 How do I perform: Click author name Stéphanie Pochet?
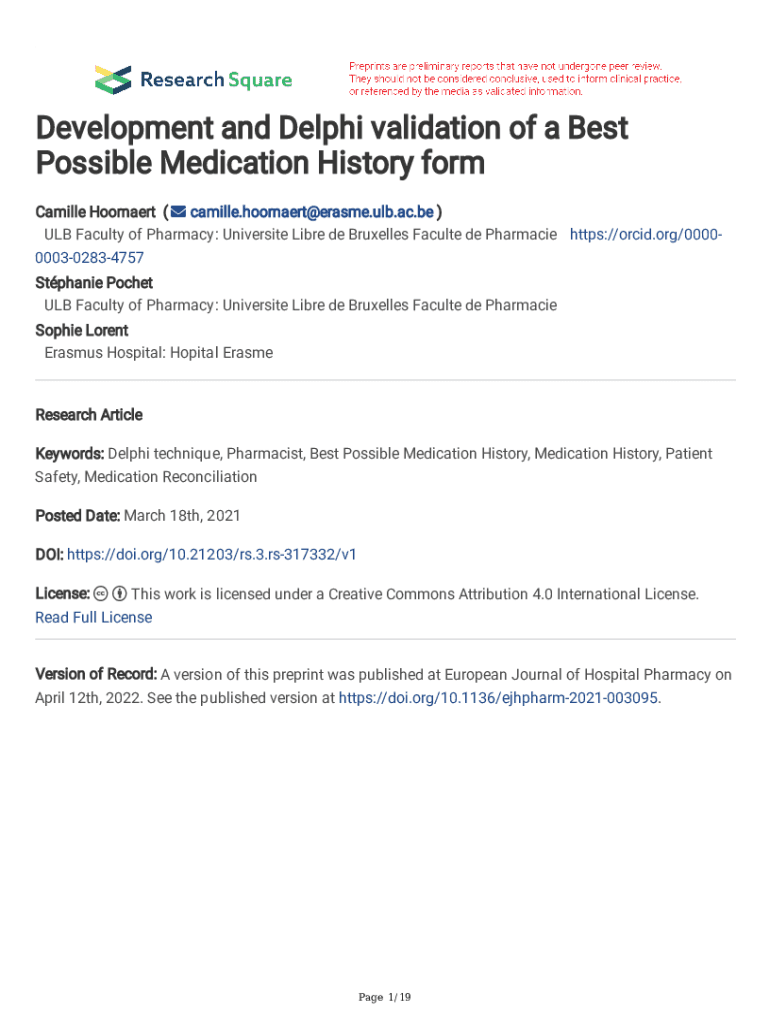94,282
